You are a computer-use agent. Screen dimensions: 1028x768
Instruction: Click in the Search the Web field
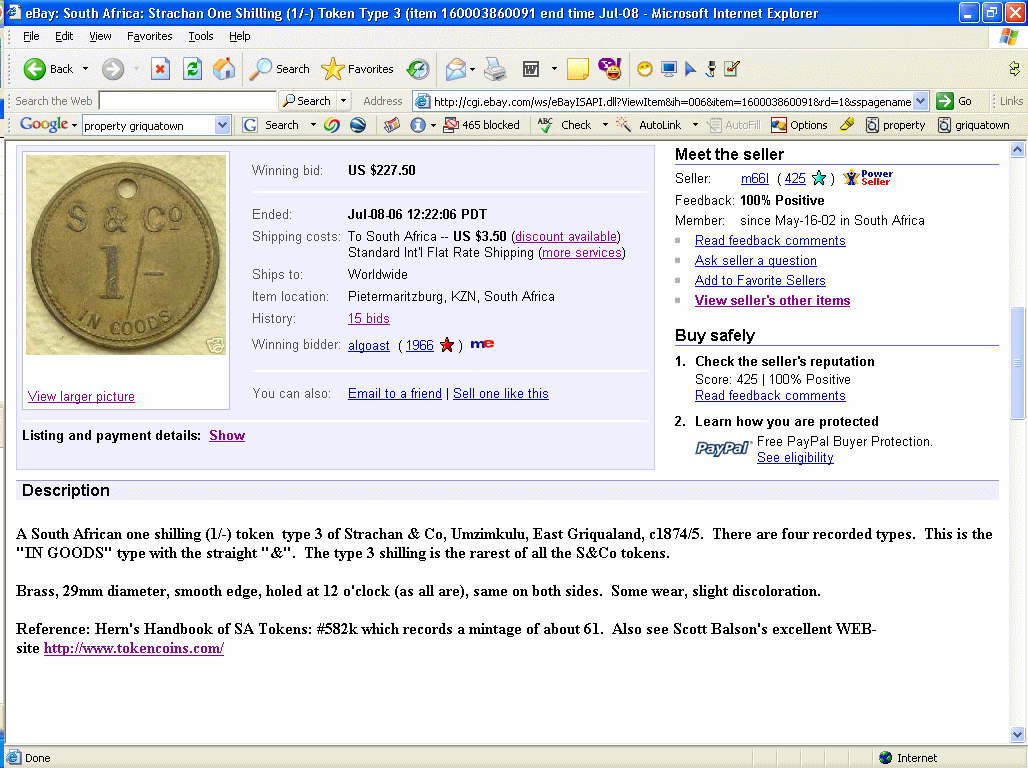tap(188, 101)
